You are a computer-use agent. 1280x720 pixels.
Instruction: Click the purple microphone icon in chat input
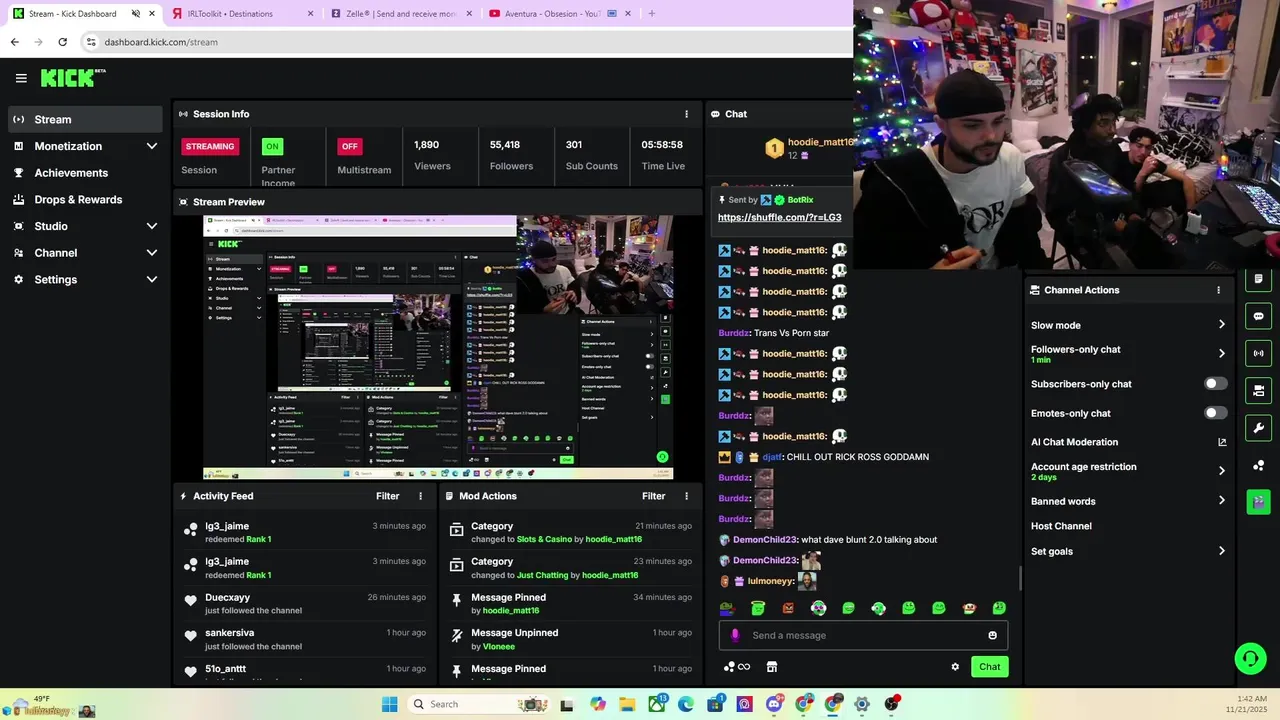pos(735,635)
